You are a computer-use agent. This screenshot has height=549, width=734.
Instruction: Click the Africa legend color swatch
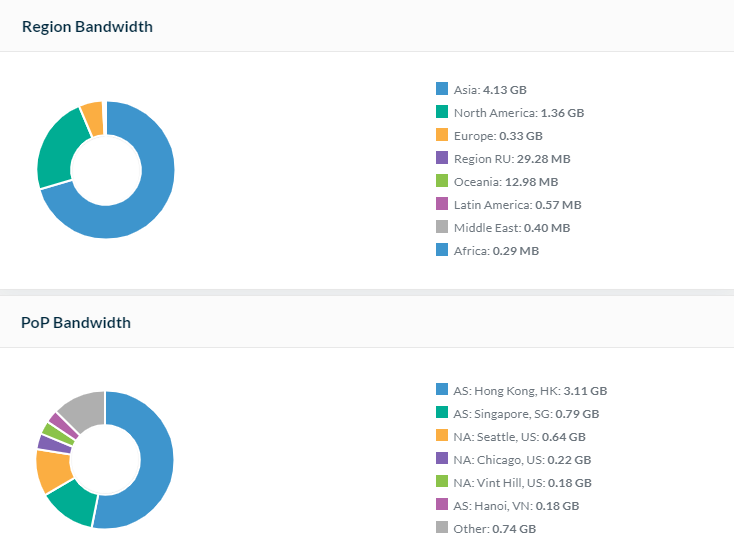[x=442, y=250]
